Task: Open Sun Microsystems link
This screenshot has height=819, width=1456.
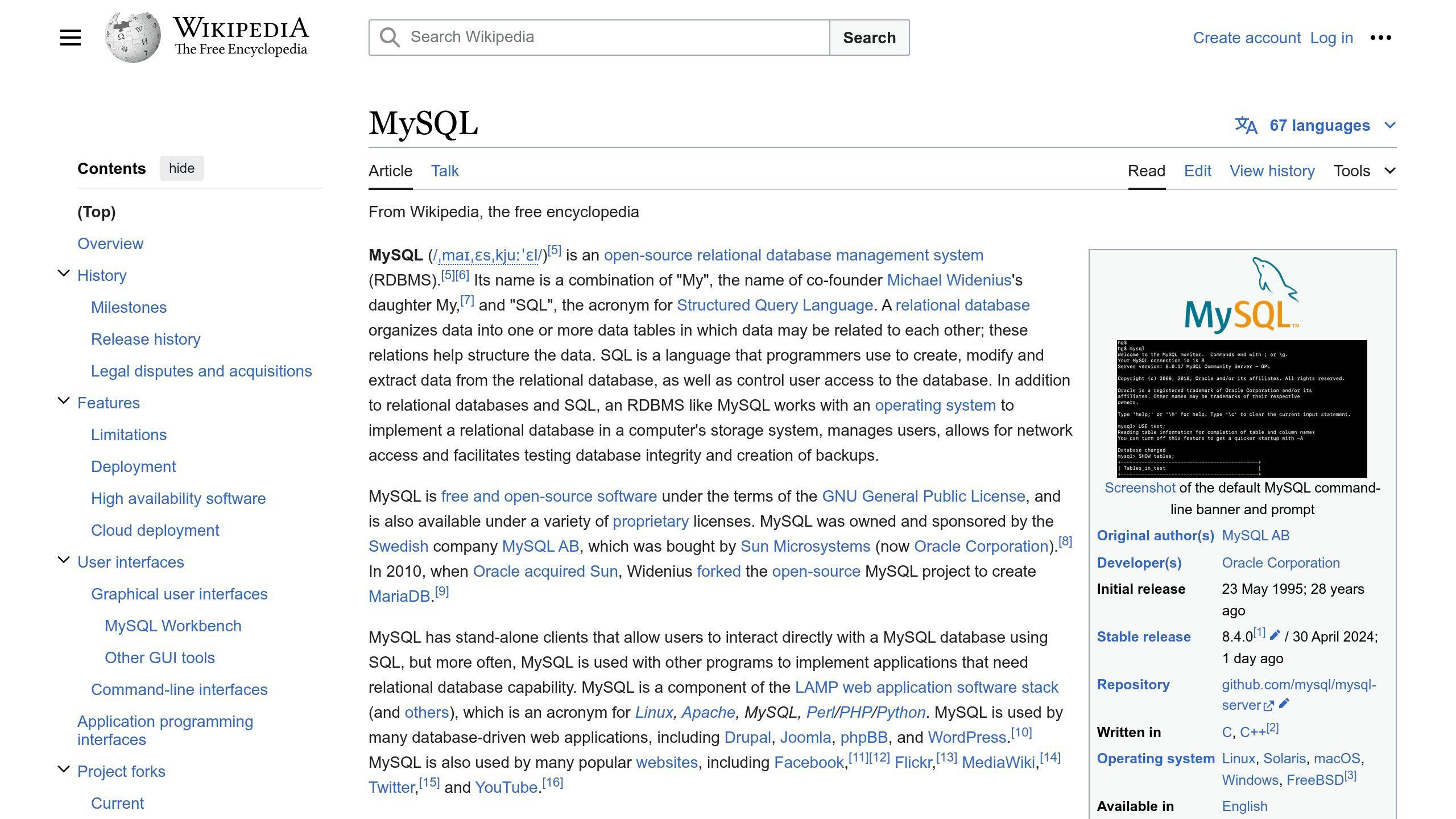Action: [805, 546]
